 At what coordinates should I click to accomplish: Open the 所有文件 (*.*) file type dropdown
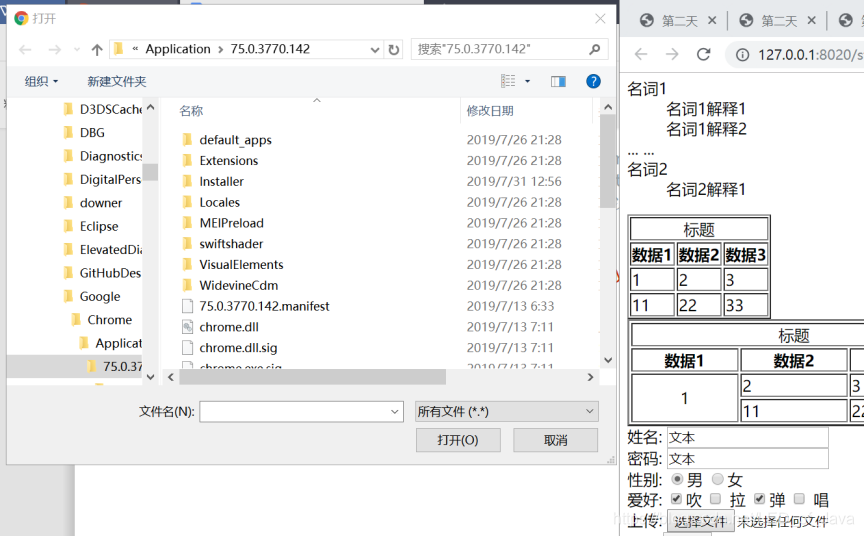[x=506, y=411]
